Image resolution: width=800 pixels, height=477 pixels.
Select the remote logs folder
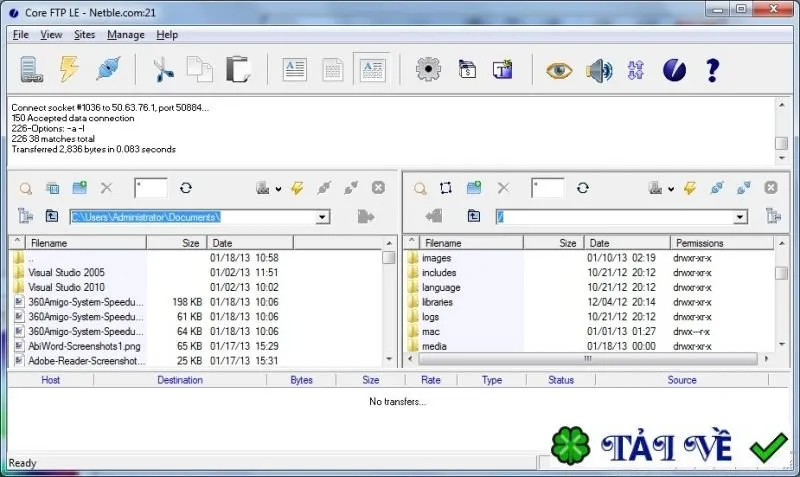pos(430,317)
